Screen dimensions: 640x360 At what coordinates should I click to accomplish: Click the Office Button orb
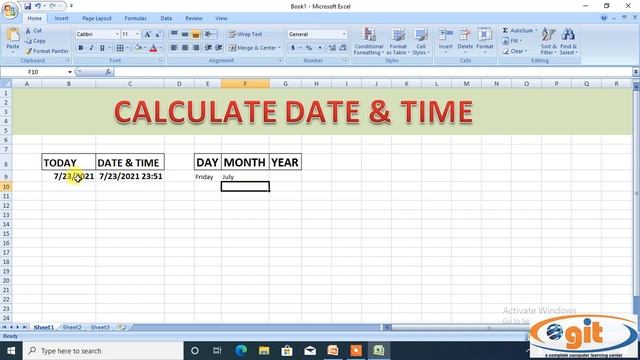pyautogui.click(x=10, y=11)
